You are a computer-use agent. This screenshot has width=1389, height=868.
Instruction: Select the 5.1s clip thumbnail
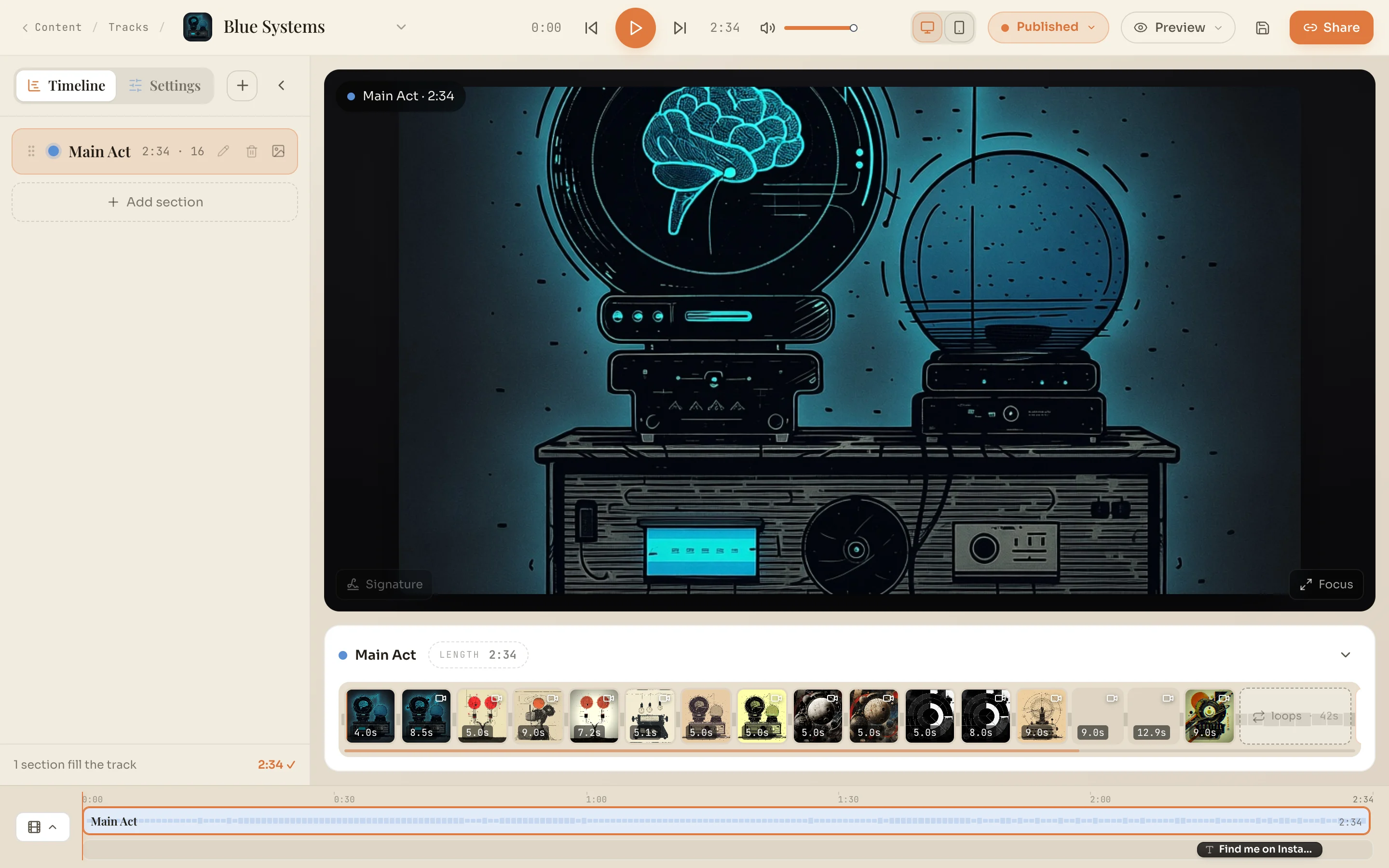650,716
